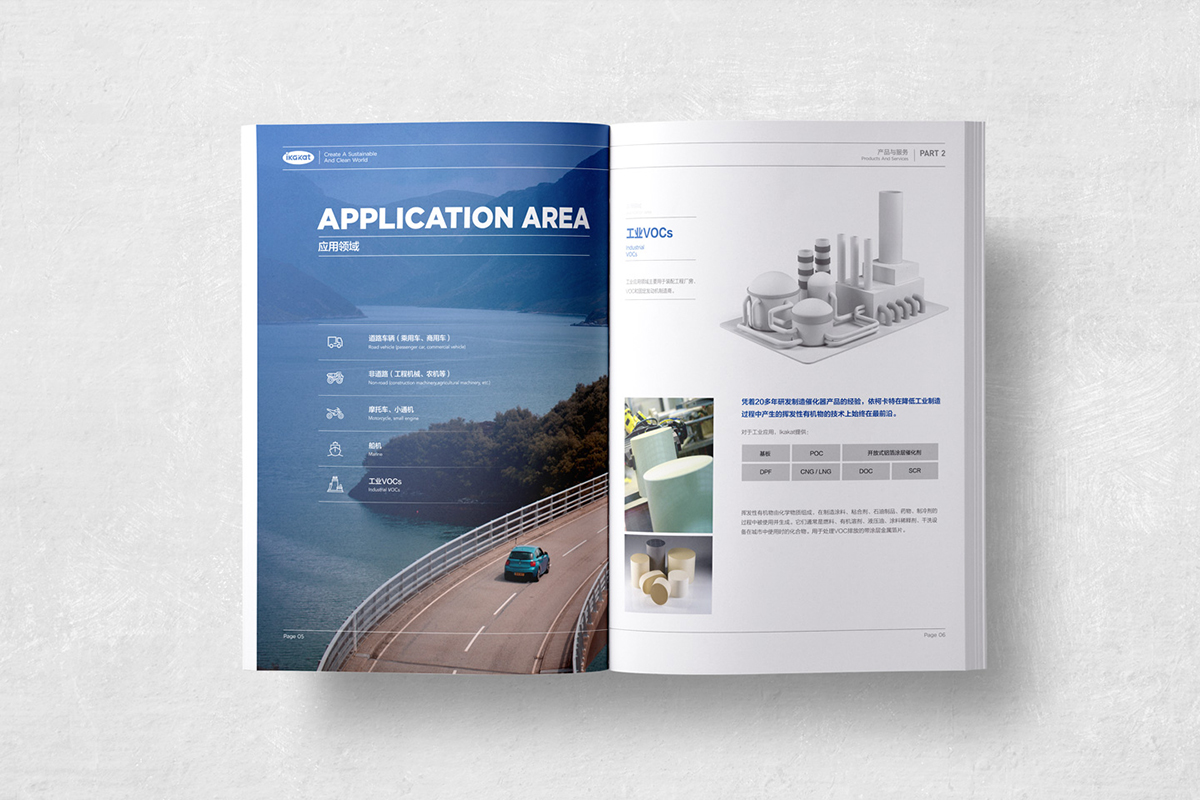Screen dimensions: 1200x800
Task: Click the PART 2 header label
Action: [x=932, y=153]
